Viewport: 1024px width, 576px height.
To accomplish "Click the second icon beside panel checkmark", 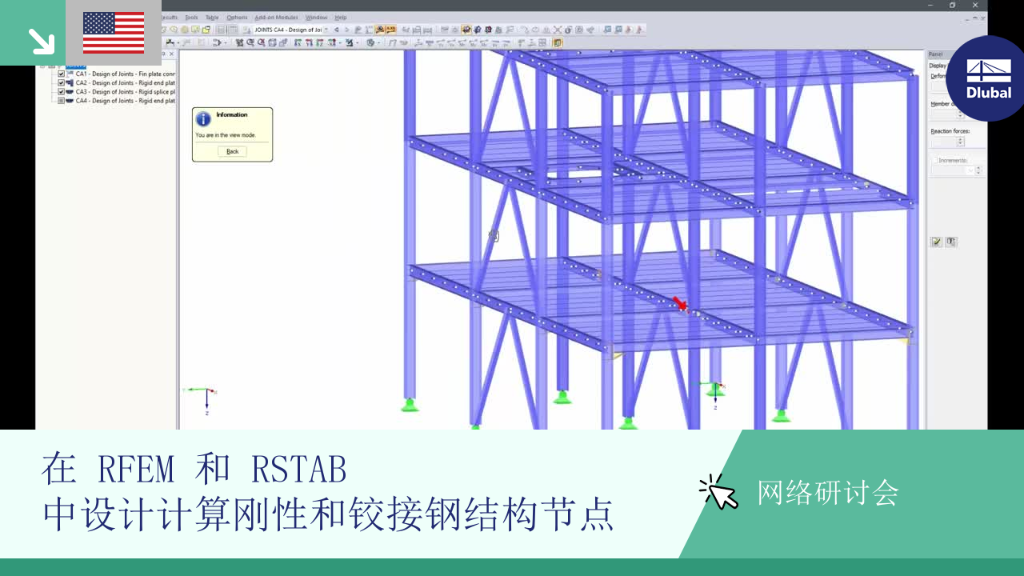I will click(951, 242).
